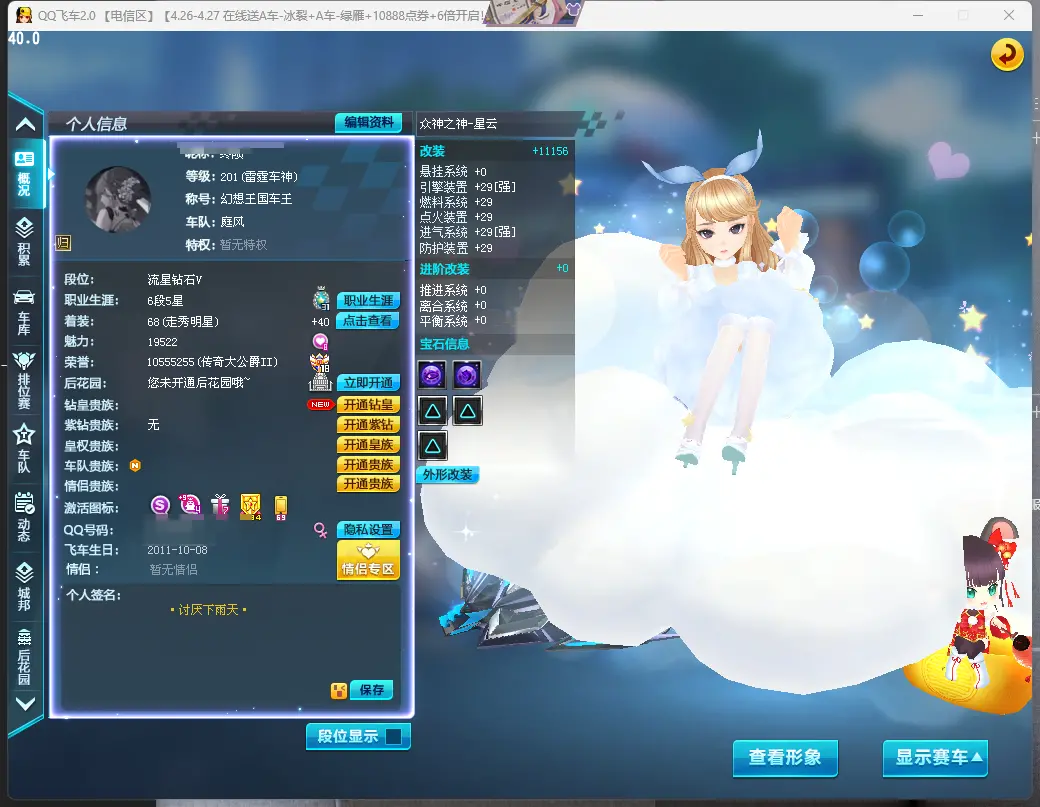Switch to the 积累 sidebar tab
1040x807 pixels.
[25, 243]
